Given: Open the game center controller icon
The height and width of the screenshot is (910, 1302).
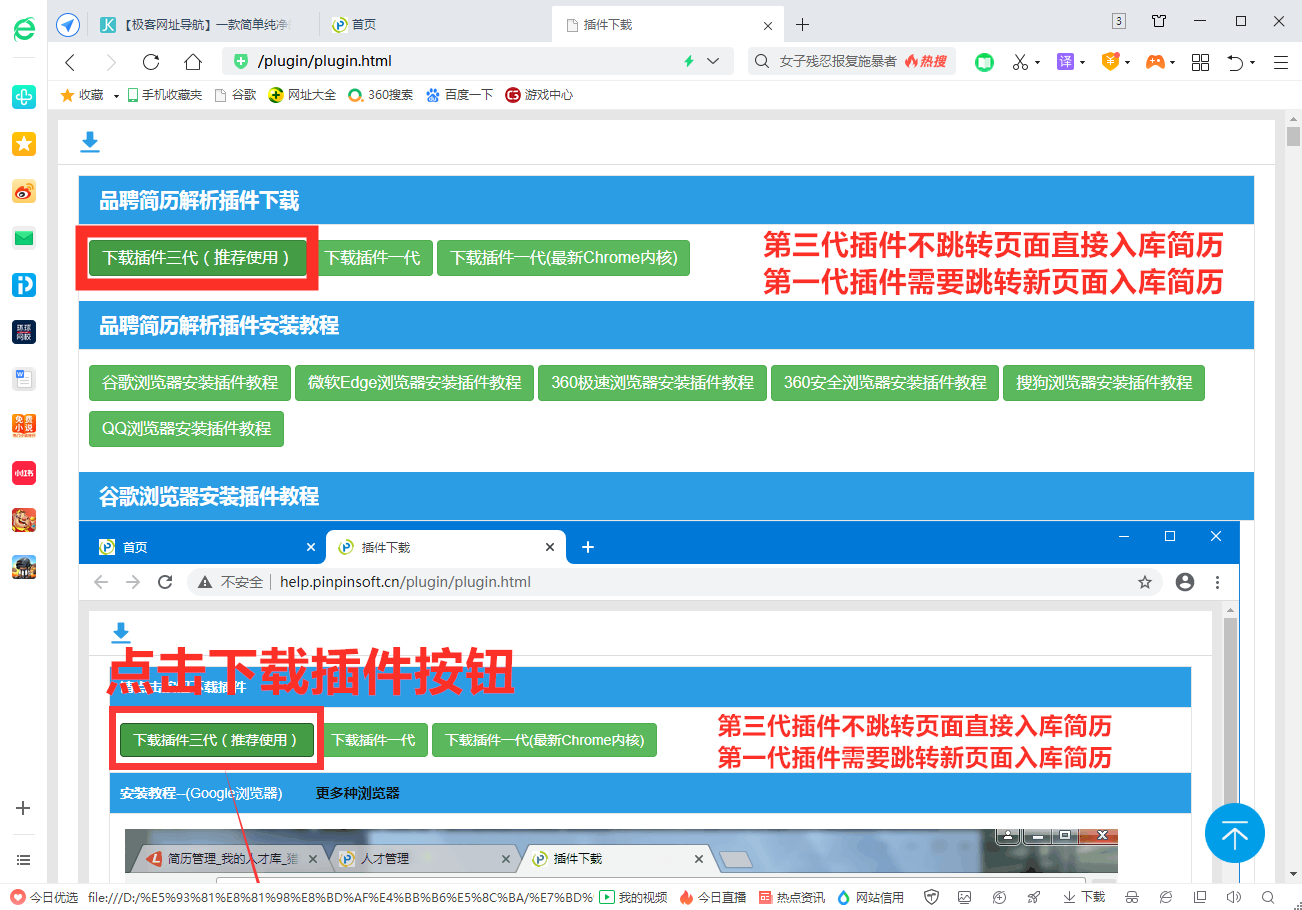Looking at the screenshot, I should pos(1155,61).
